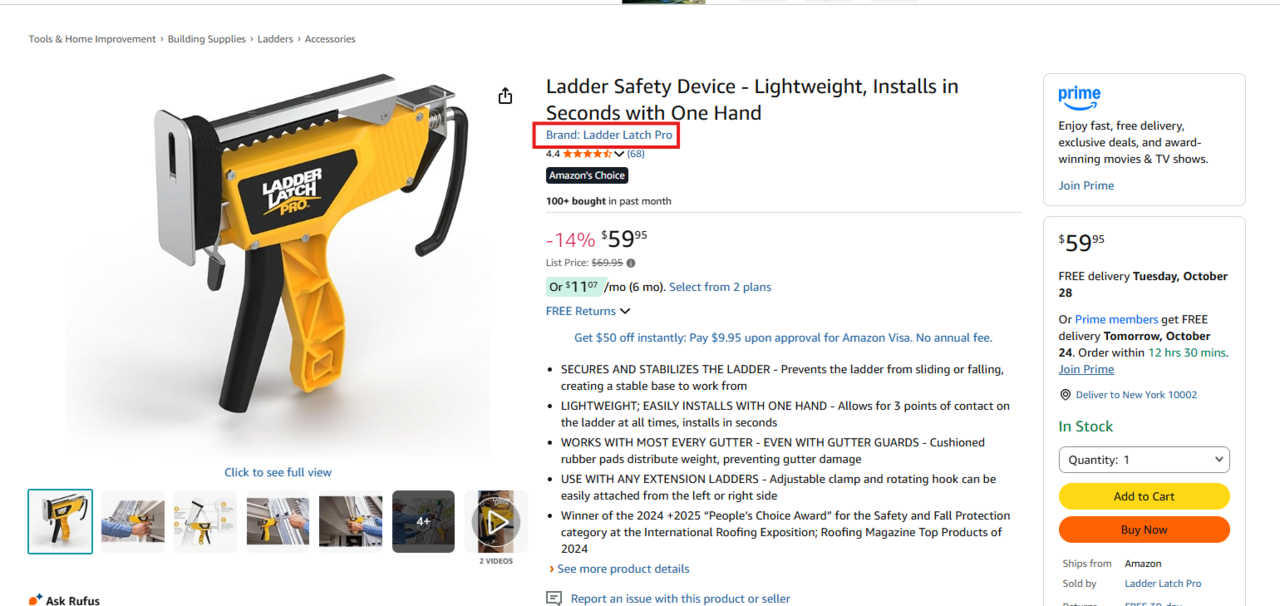Click the location pin delivery icon
Screen dimensions: 1280x606
tap(1066, 395)
